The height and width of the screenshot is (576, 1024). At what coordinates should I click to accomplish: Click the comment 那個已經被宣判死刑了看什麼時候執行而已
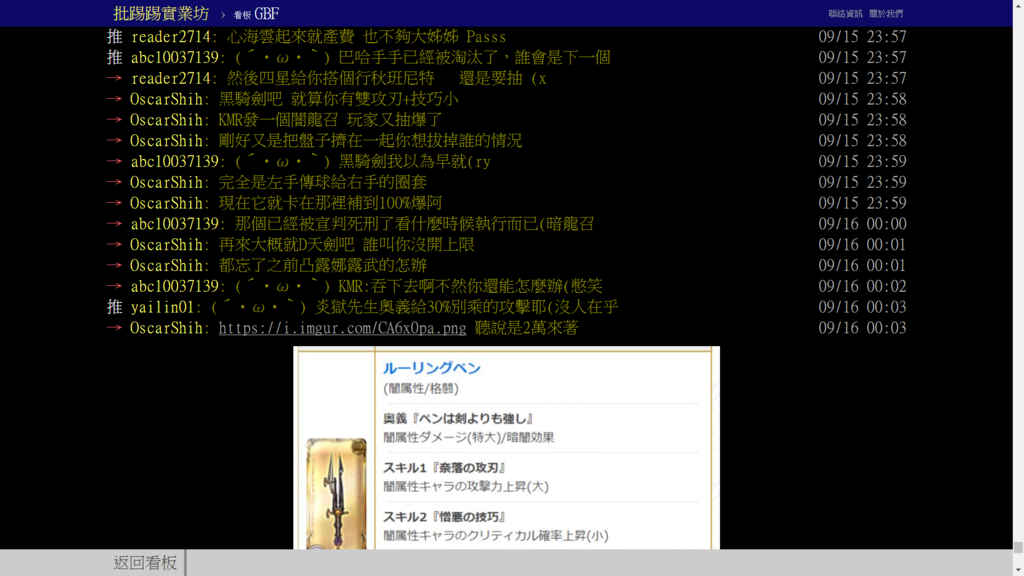coord(414,224)
